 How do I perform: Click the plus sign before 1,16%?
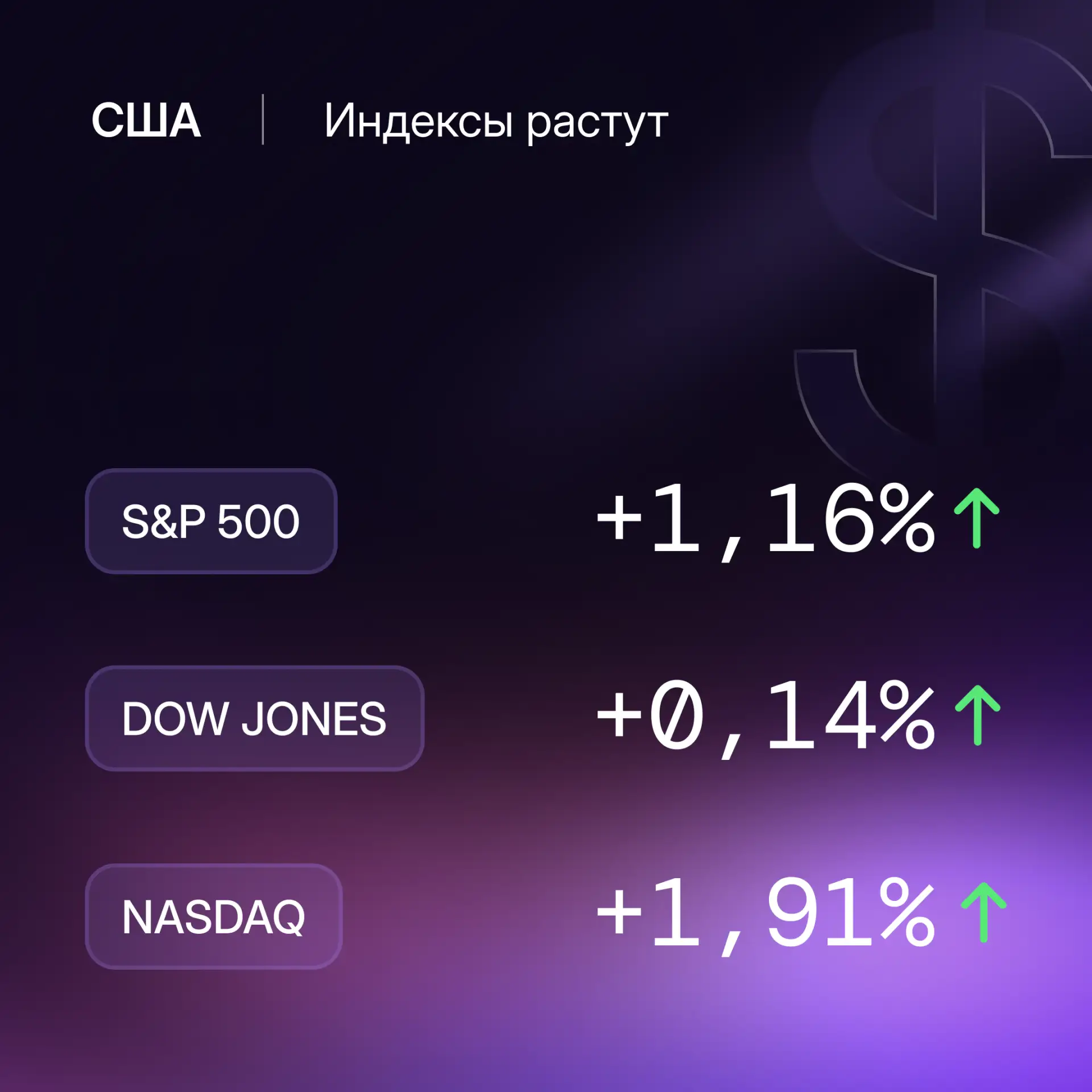[619, 518]
